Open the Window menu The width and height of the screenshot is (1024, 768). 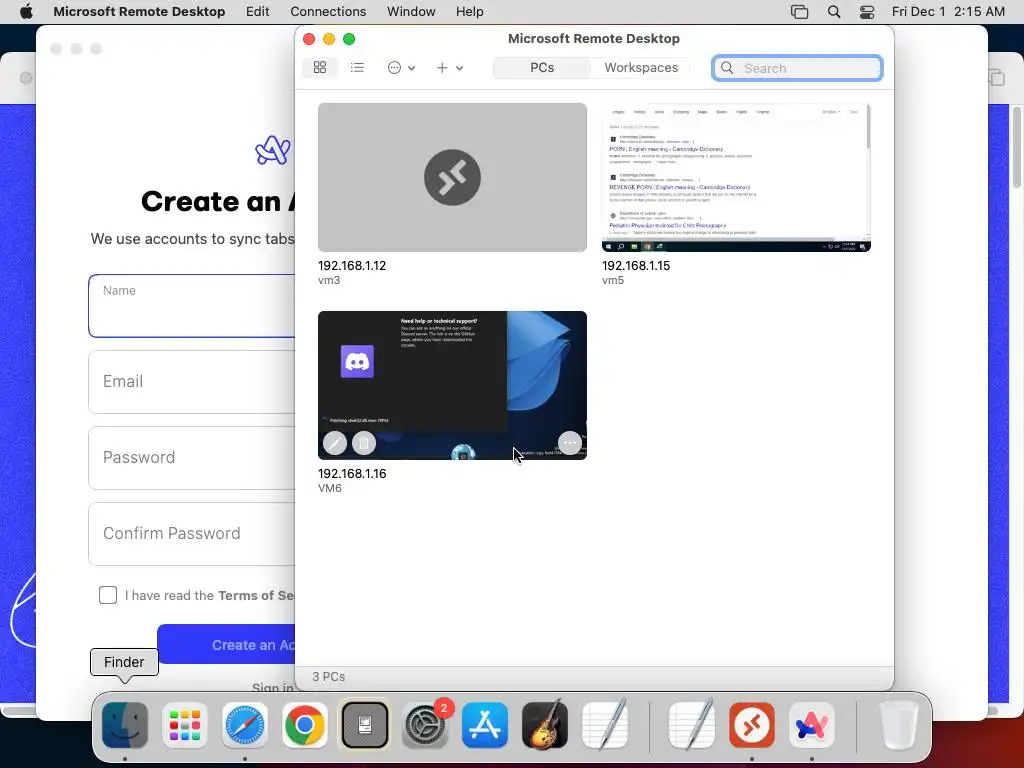pos(411,12)
